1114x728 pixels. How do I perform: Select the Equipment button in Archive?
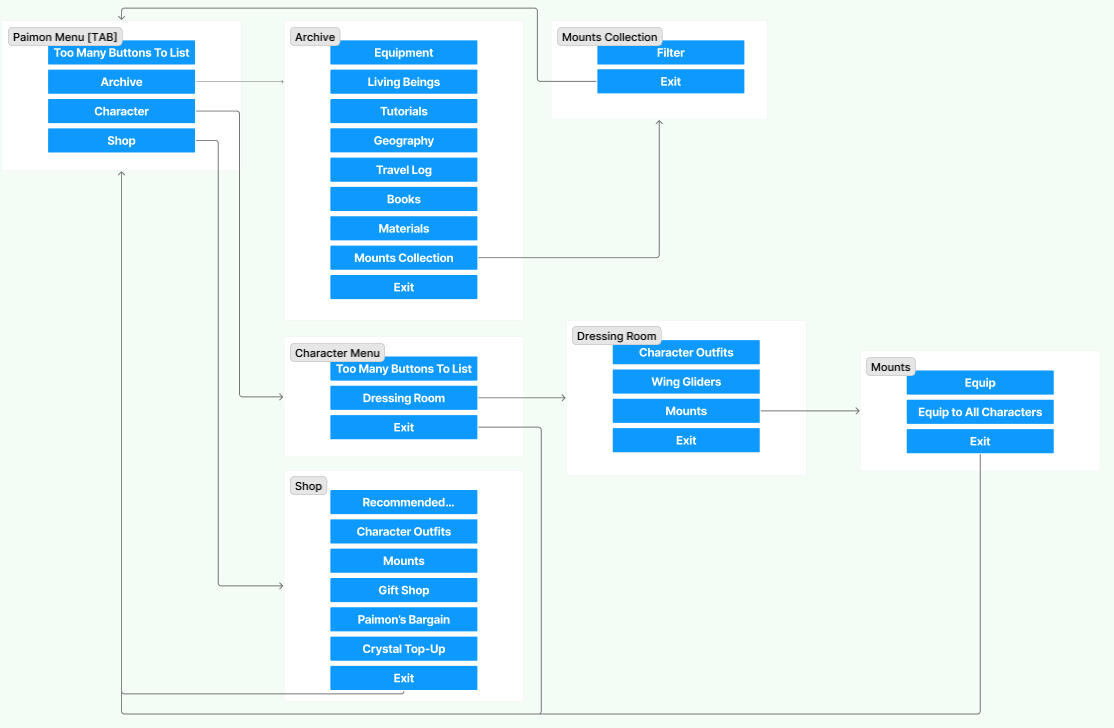pos(403,53)
